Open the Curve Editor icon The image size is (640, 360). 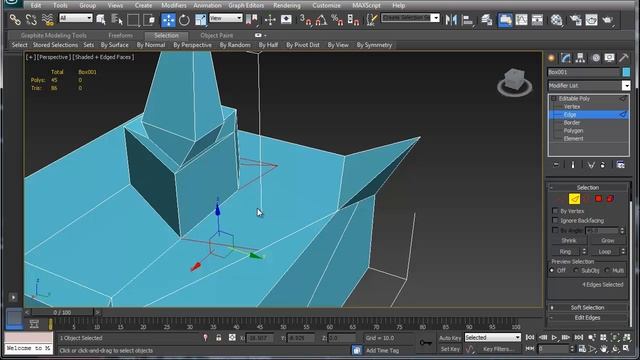click(521, 20)
